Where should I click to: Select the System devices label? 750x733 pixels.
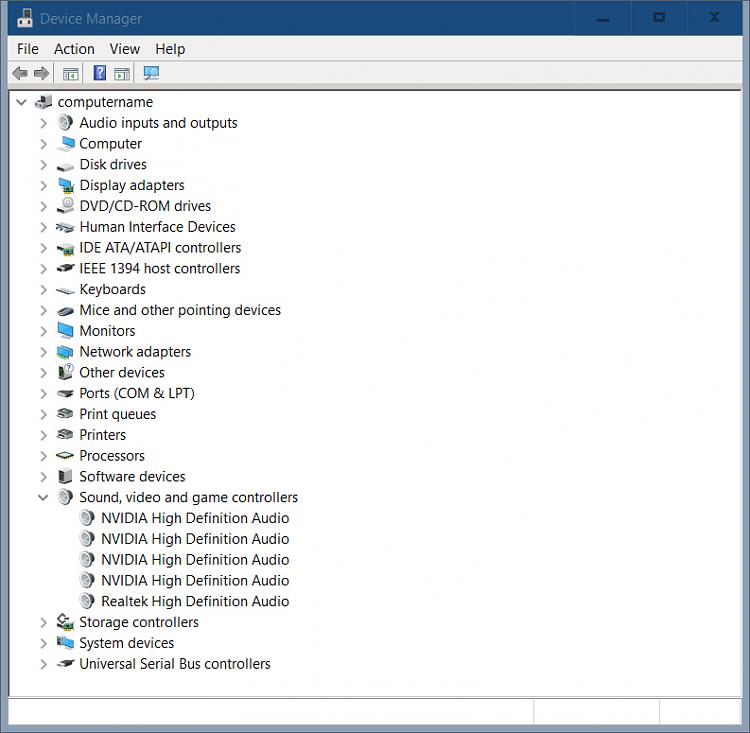126,643
